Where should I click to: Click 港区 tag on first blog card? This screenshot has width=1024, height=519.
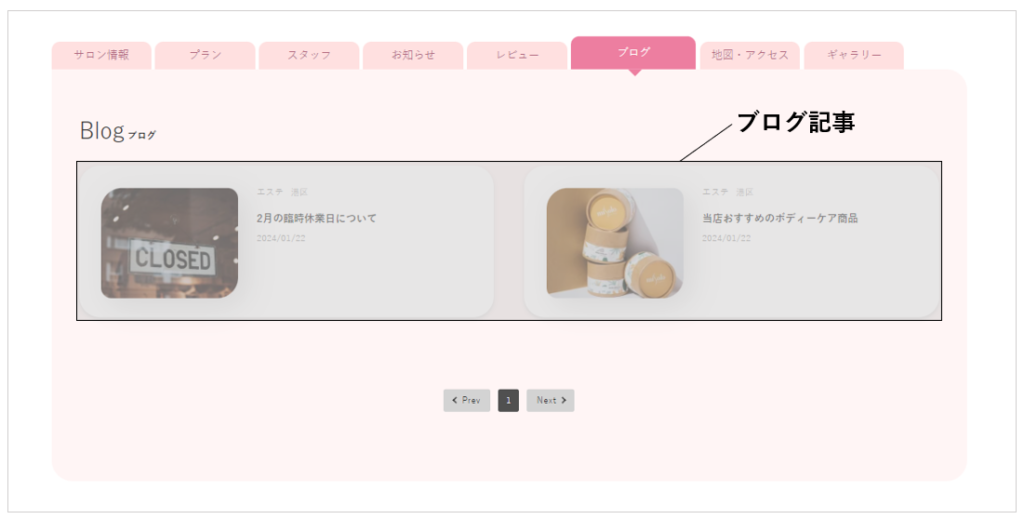click(x=299, y=192)
